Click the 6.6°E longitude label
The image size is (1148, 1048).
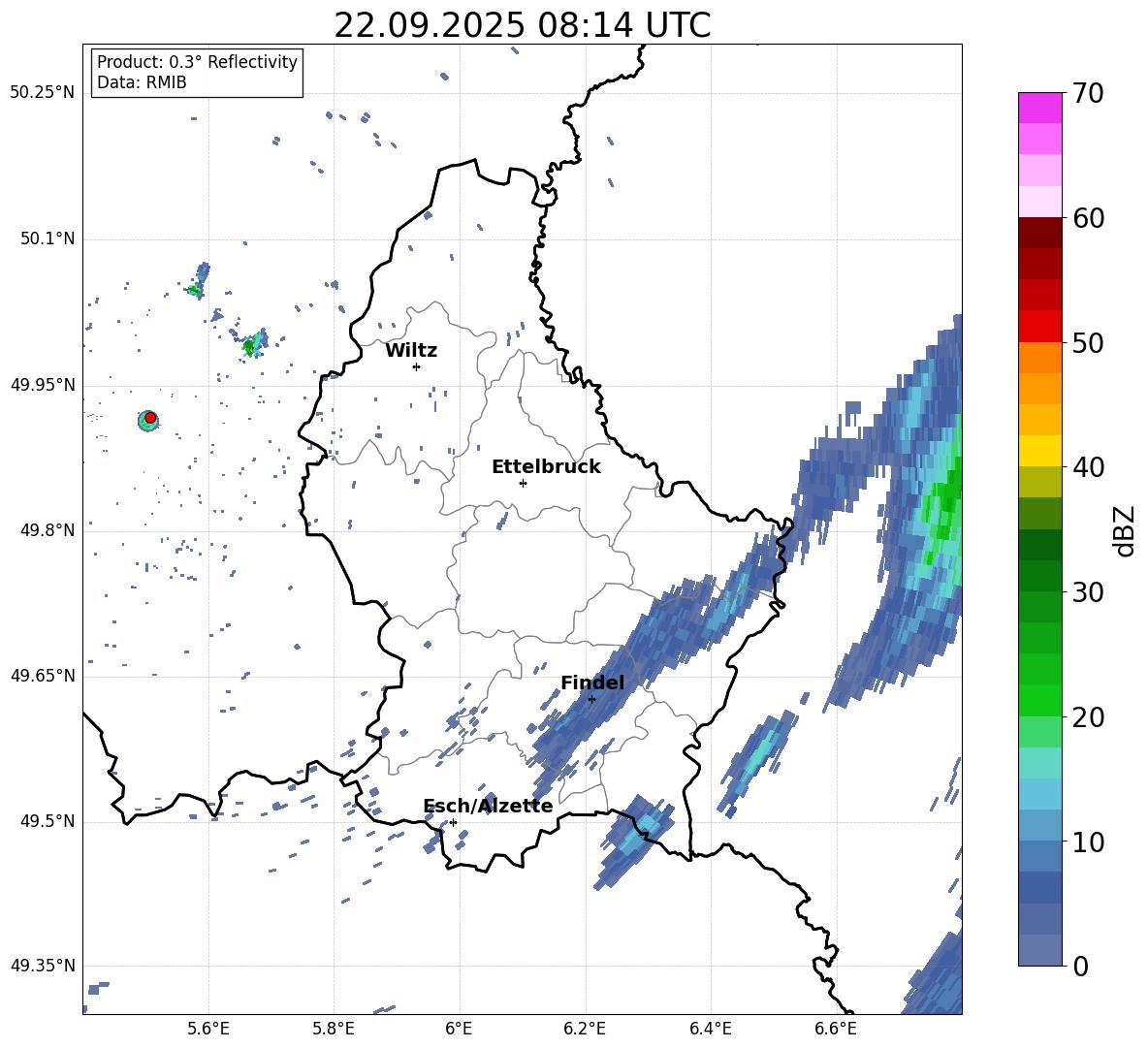[836, 1029]
